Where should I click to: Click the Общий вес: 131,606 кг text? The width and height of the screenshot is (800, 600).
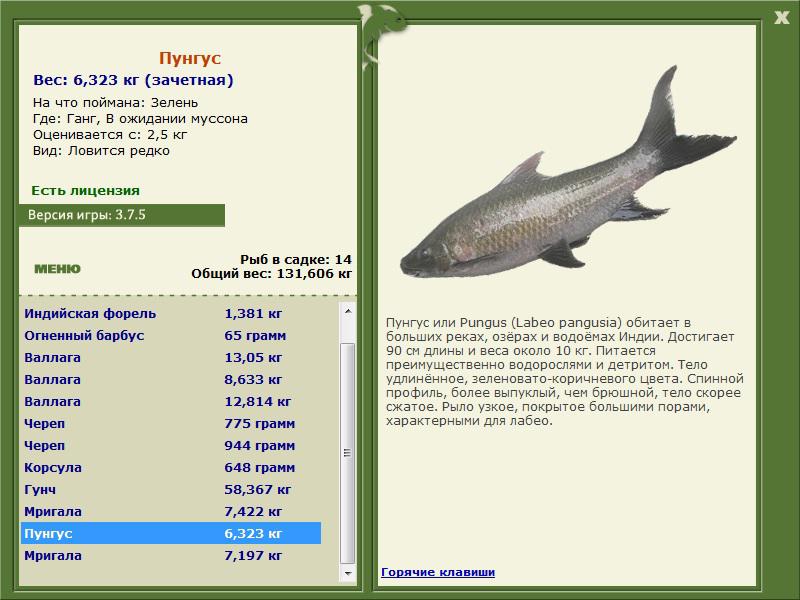[271, 273]
